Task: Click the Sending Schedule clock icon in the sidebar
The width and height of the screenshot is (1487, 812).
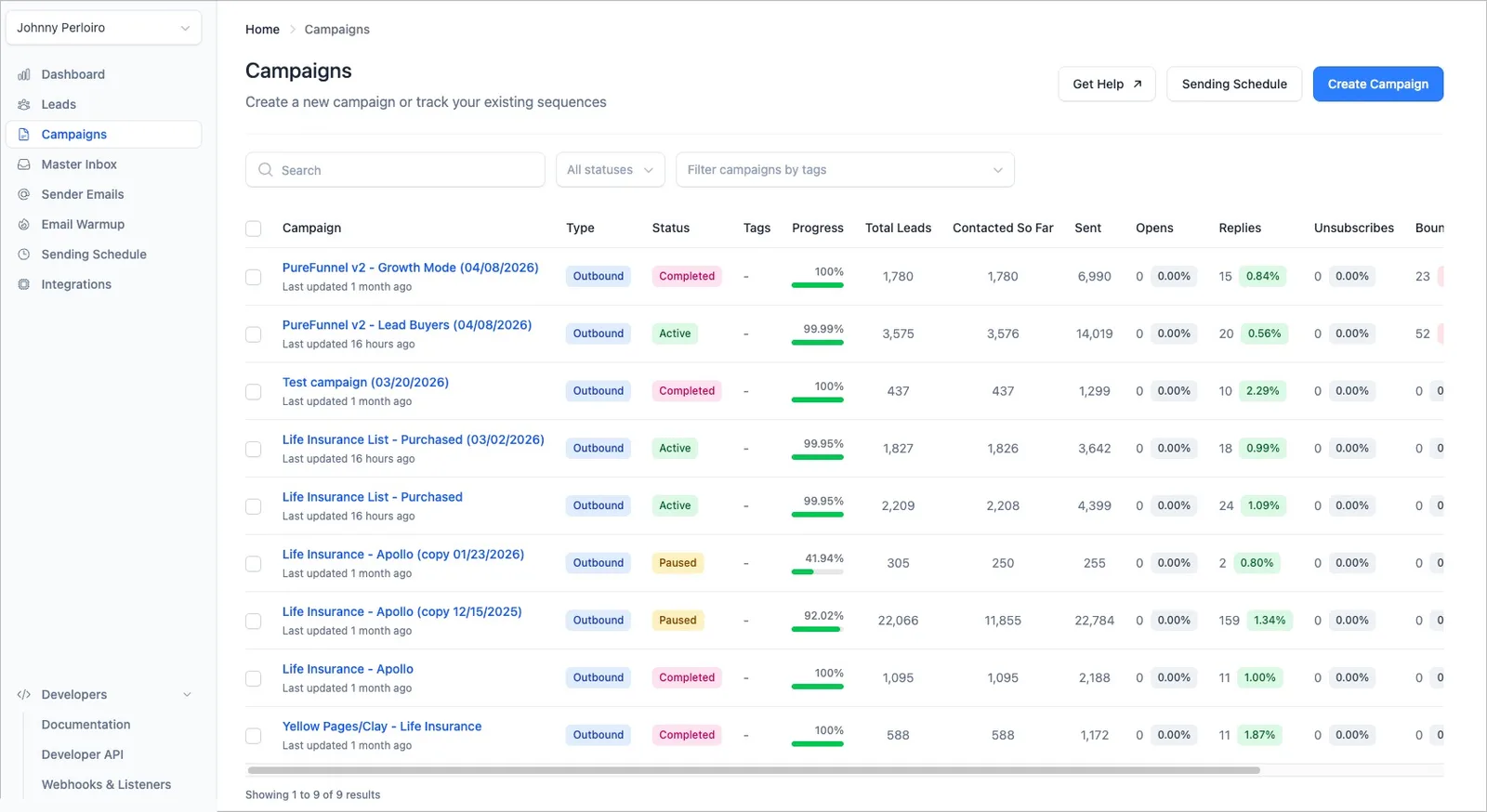Action: 24,255
